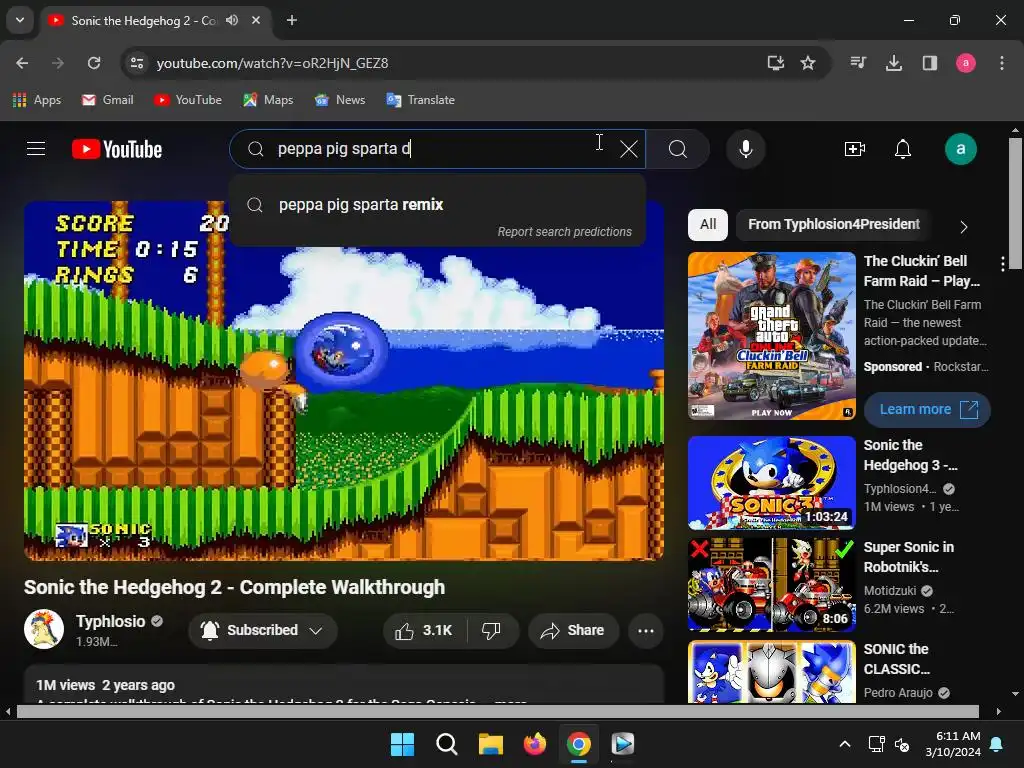Open the Cluckin' Bell Farm Raid thumbnail
The width and height of the screenshot is (1024, 768).
tap(771, 336)
